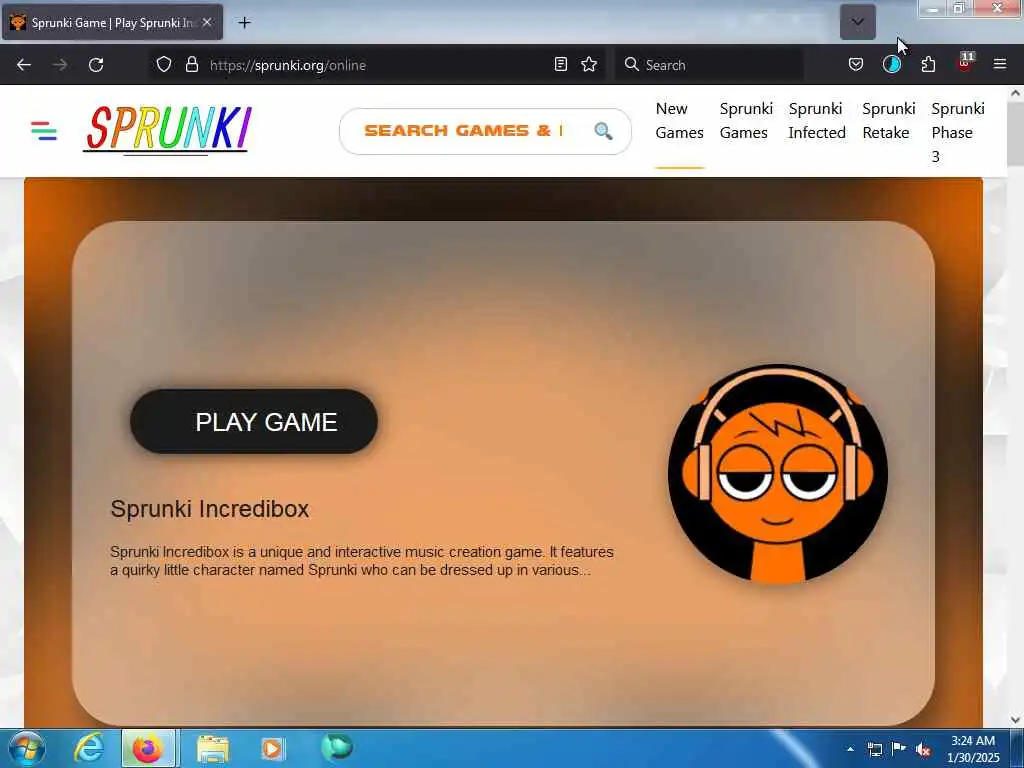This screenshot has width=1024, height=768.
Task: Click the Sprunki Incredibox description text
Action: [x=362, y=561]
